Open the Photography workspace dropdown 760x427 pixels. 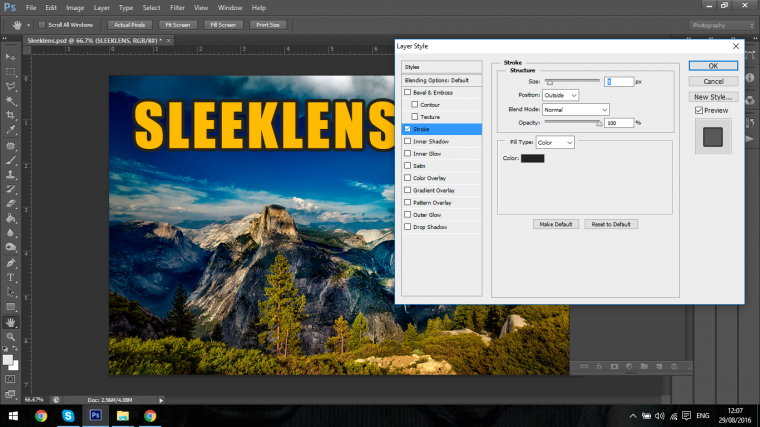click(722, 25)
